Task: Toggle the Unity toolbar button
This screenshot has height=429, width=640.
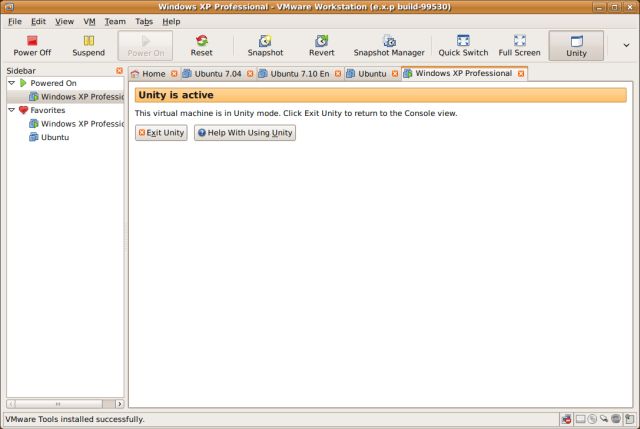Action: tap(576, 46)
